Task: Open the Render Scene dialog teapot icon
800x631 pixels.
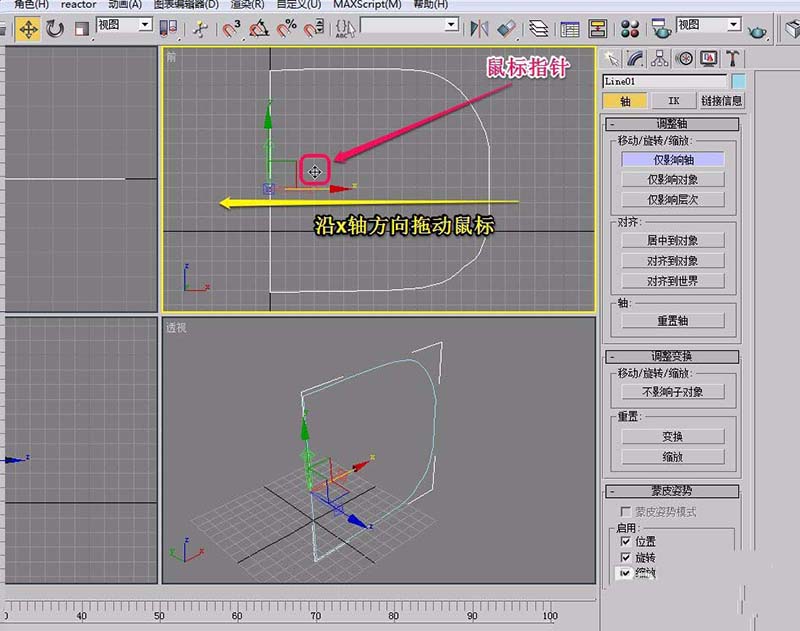Action: (x=661, y=29)
